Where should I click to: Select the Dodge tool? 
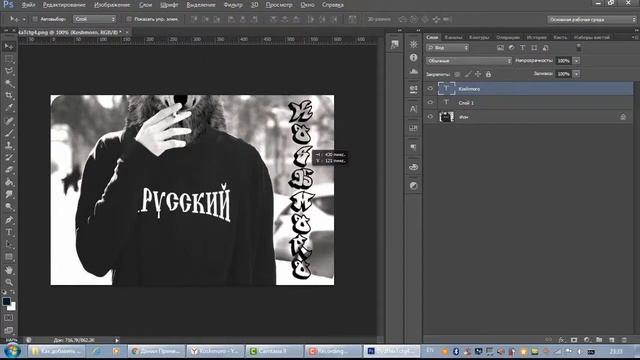tap(9, 207)
